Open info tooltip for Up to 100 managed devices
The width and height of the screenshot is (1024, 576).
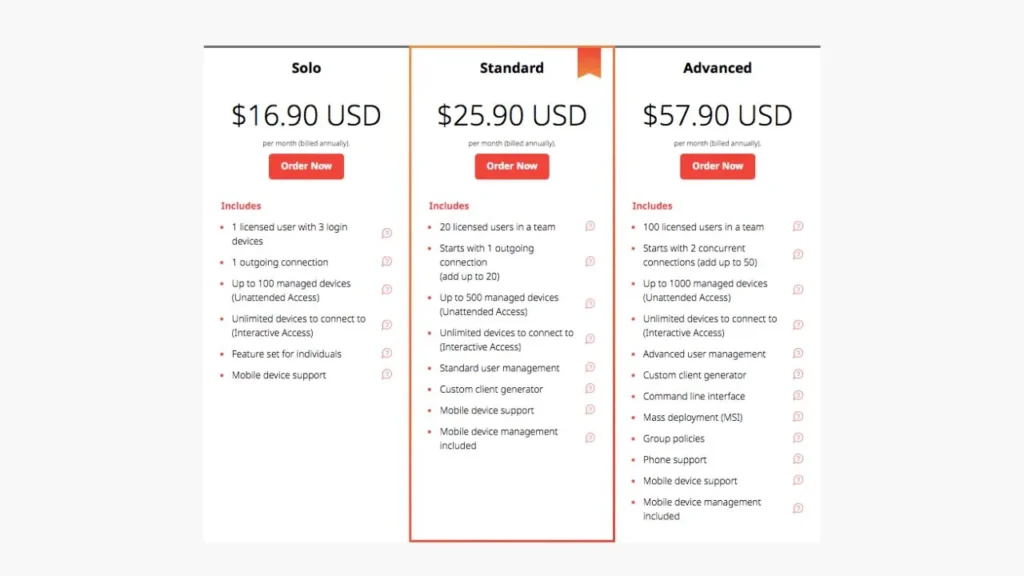tap(387, 290)
